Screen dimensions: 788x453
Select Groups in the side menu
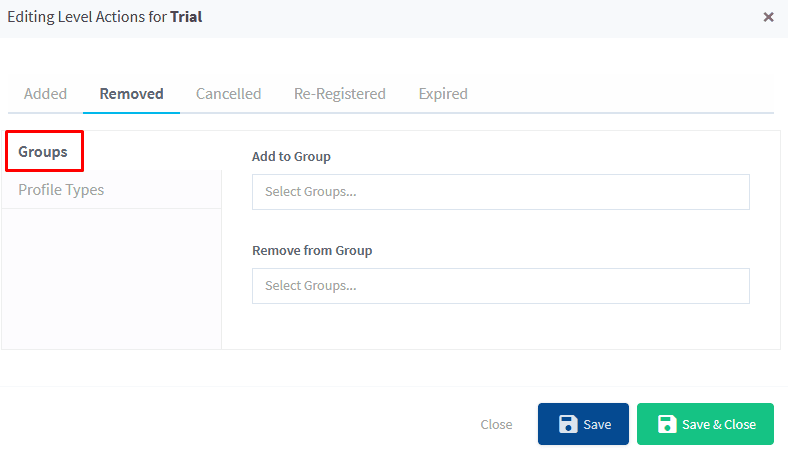(x=43, y=151)
